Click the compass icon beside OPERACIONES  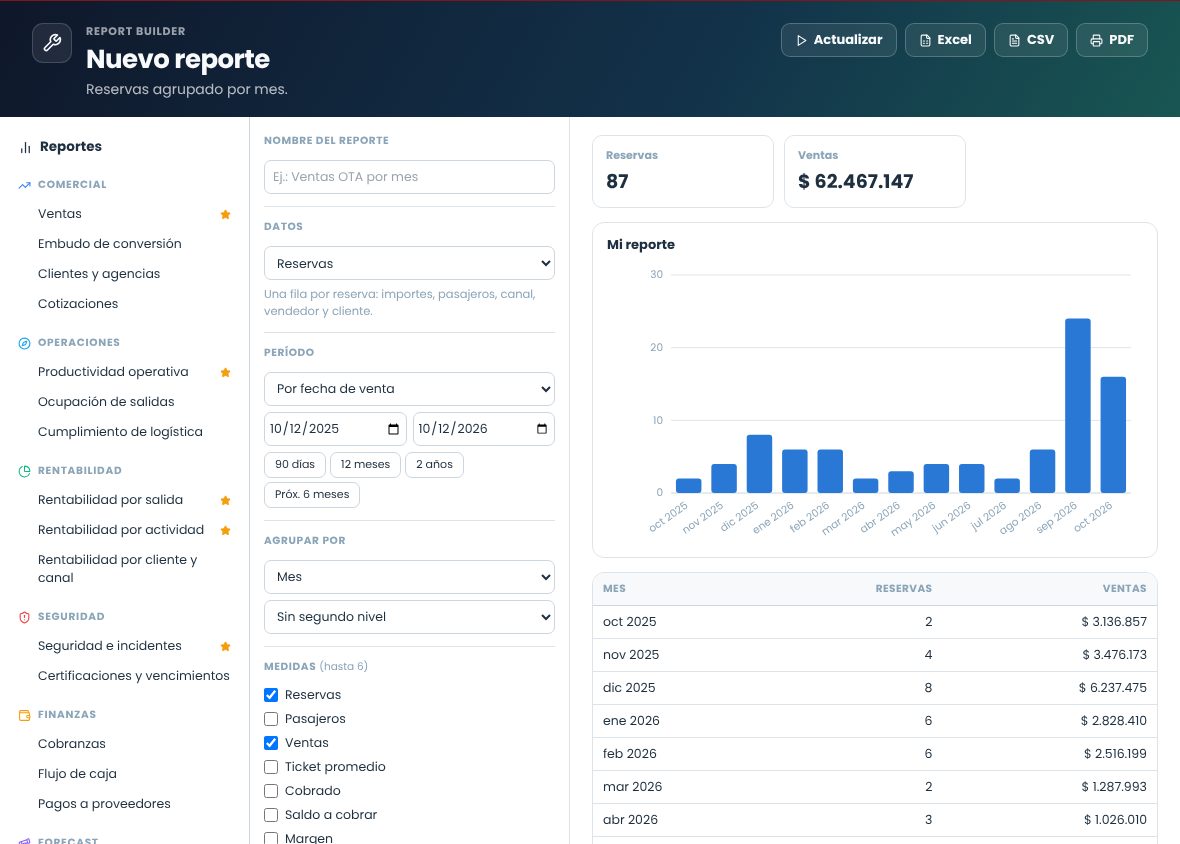pyautogui.click(x=25, y=343)
